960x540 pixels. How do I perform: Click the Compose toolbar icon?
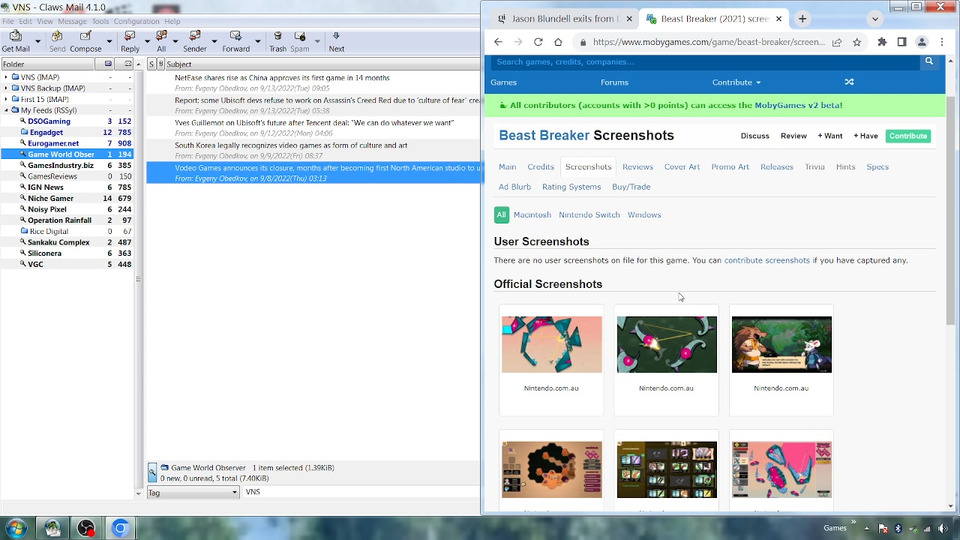click(x=86, y=41)
